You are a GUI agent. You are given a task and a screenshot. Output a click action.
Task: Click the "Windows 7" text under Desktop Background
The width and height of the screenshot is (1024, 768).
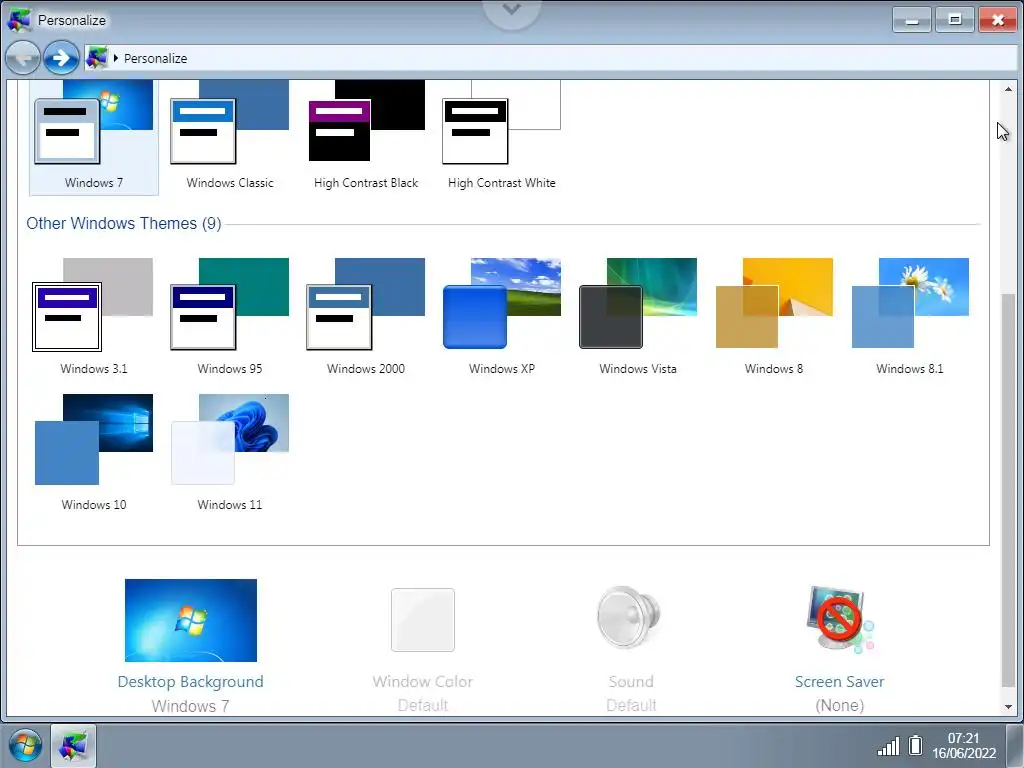click(x=190, y=706)
